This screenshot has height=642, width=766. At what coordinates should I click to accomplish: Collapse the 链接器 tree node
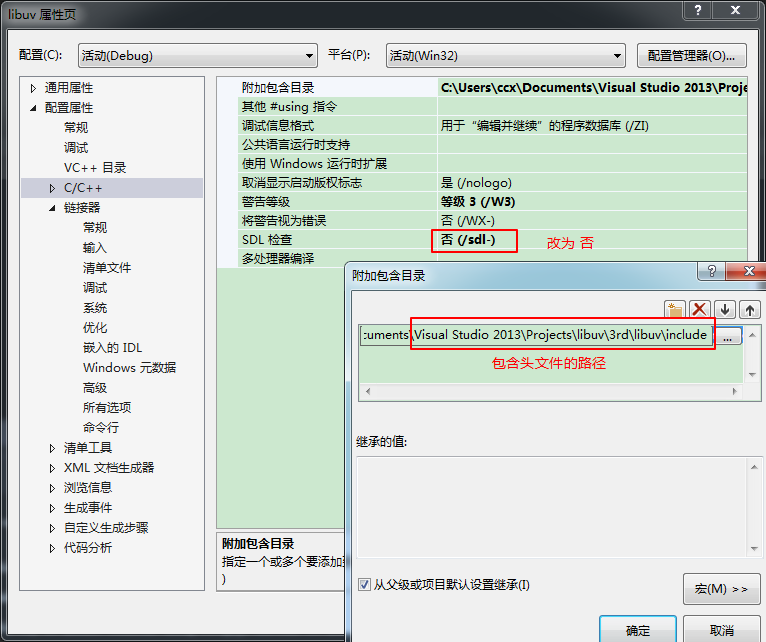click(53, 208)
